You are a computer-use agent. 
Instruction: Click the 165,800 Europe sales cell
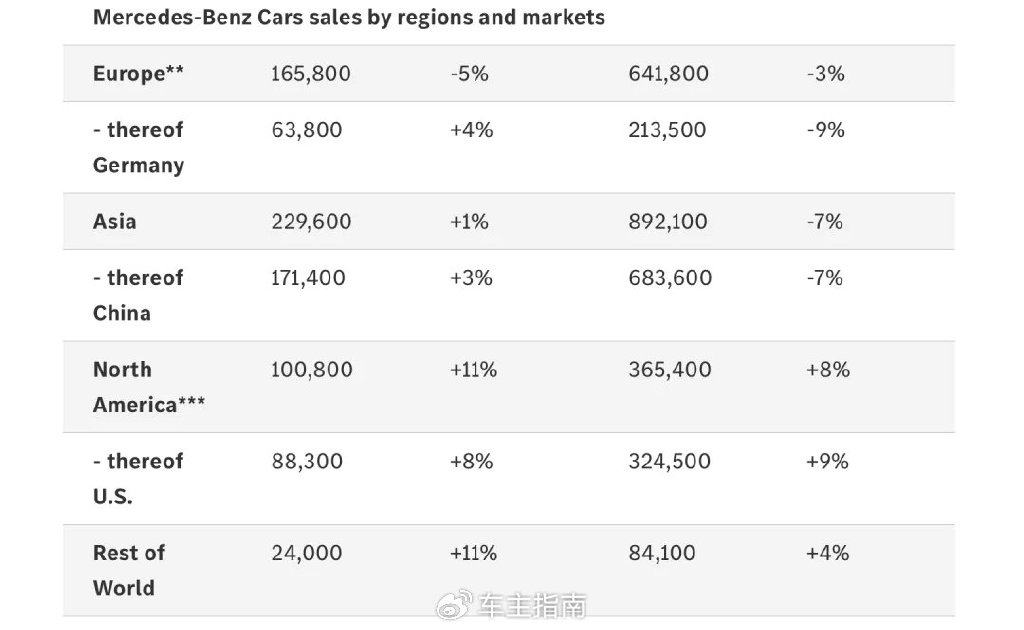(x=310, y=73)
